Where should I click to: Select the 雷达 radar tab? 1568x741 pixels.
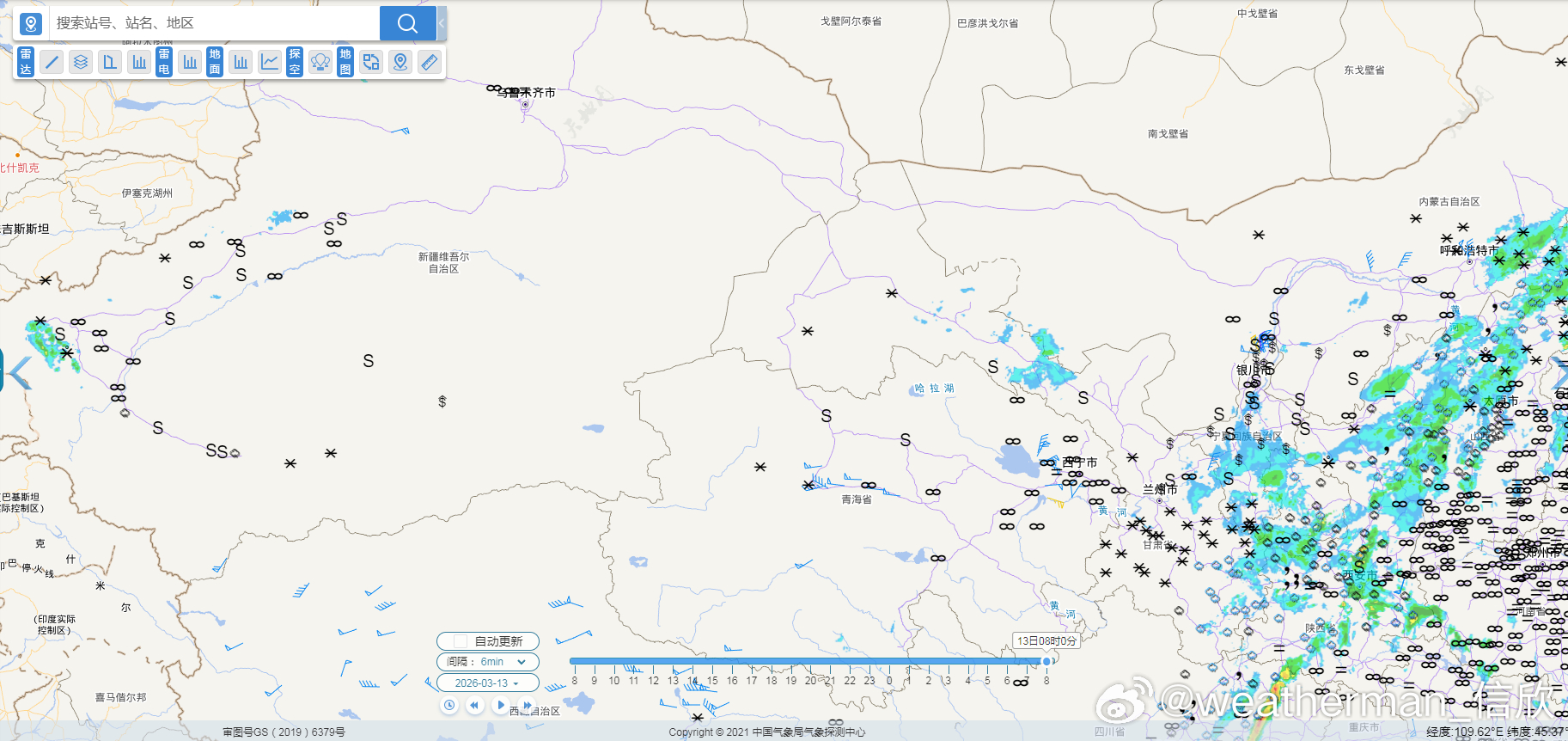click(x=26, y=62)
